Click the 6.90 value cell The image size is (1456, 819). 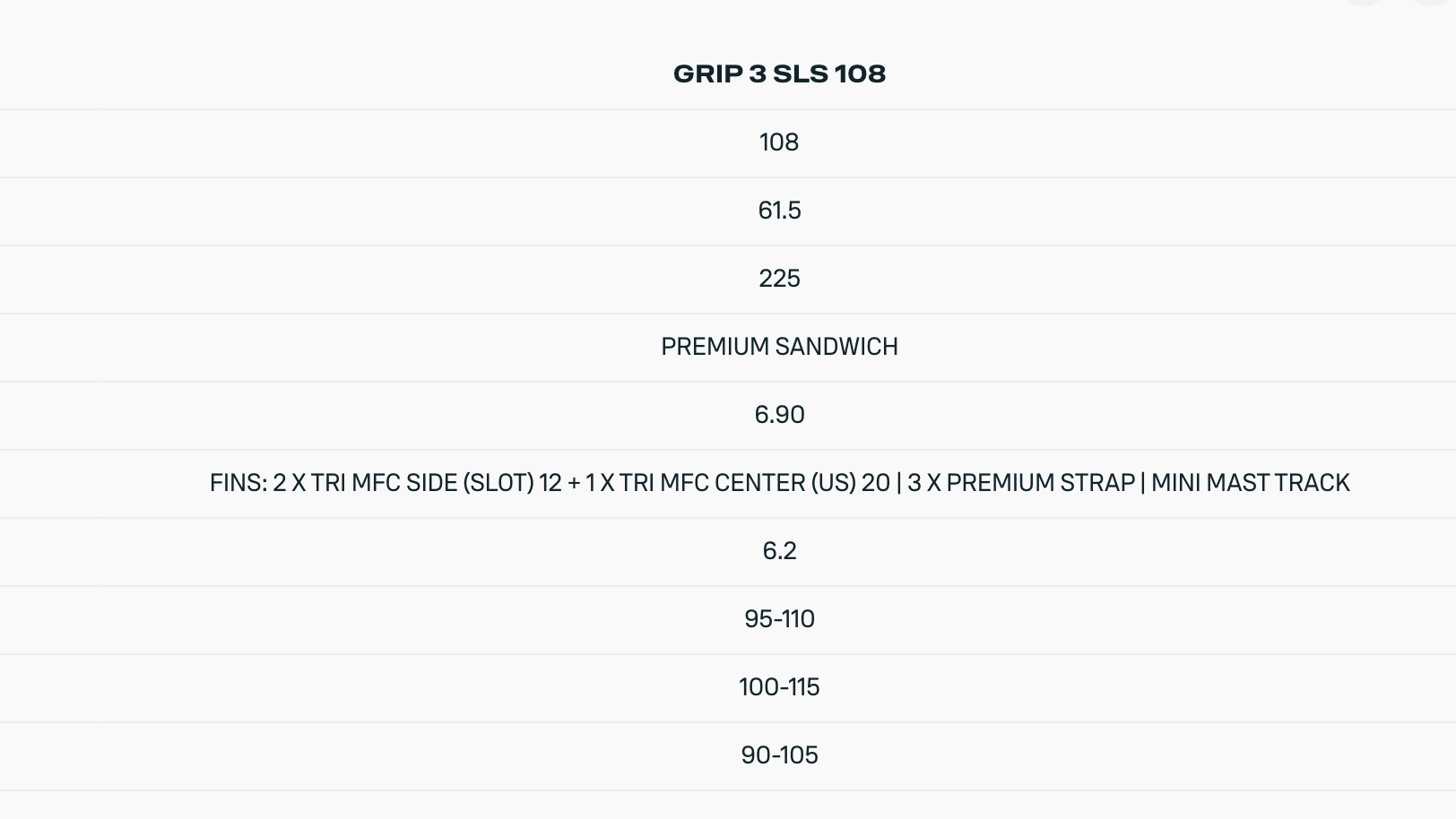(779, 415)
